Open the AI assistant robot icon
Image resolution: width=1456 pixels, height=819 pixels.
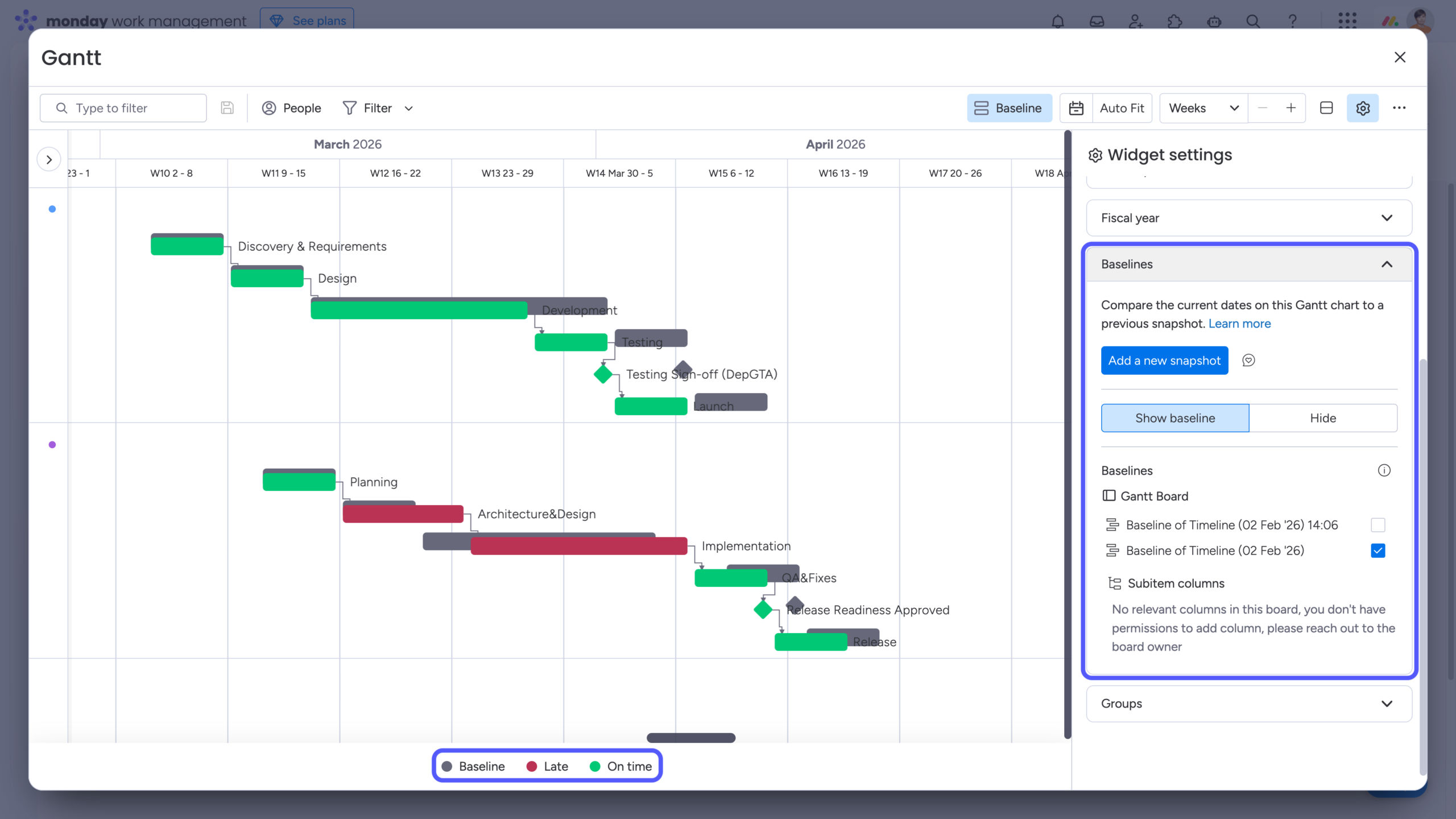(x=1215, y=21)
